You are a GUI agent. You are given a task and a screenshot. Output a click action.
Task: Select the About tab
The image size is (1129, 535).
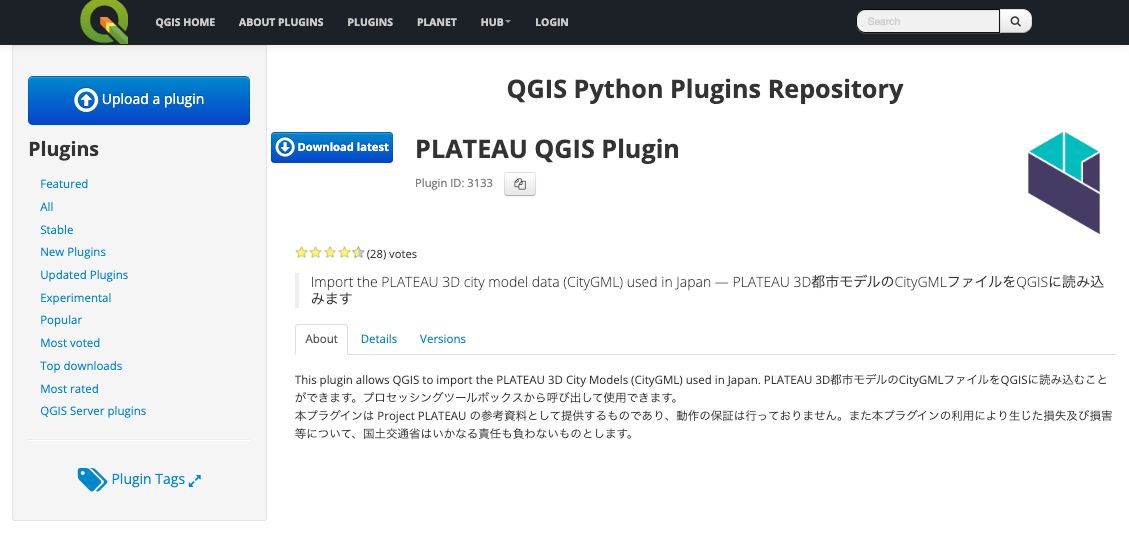click(x=321, y=339)
